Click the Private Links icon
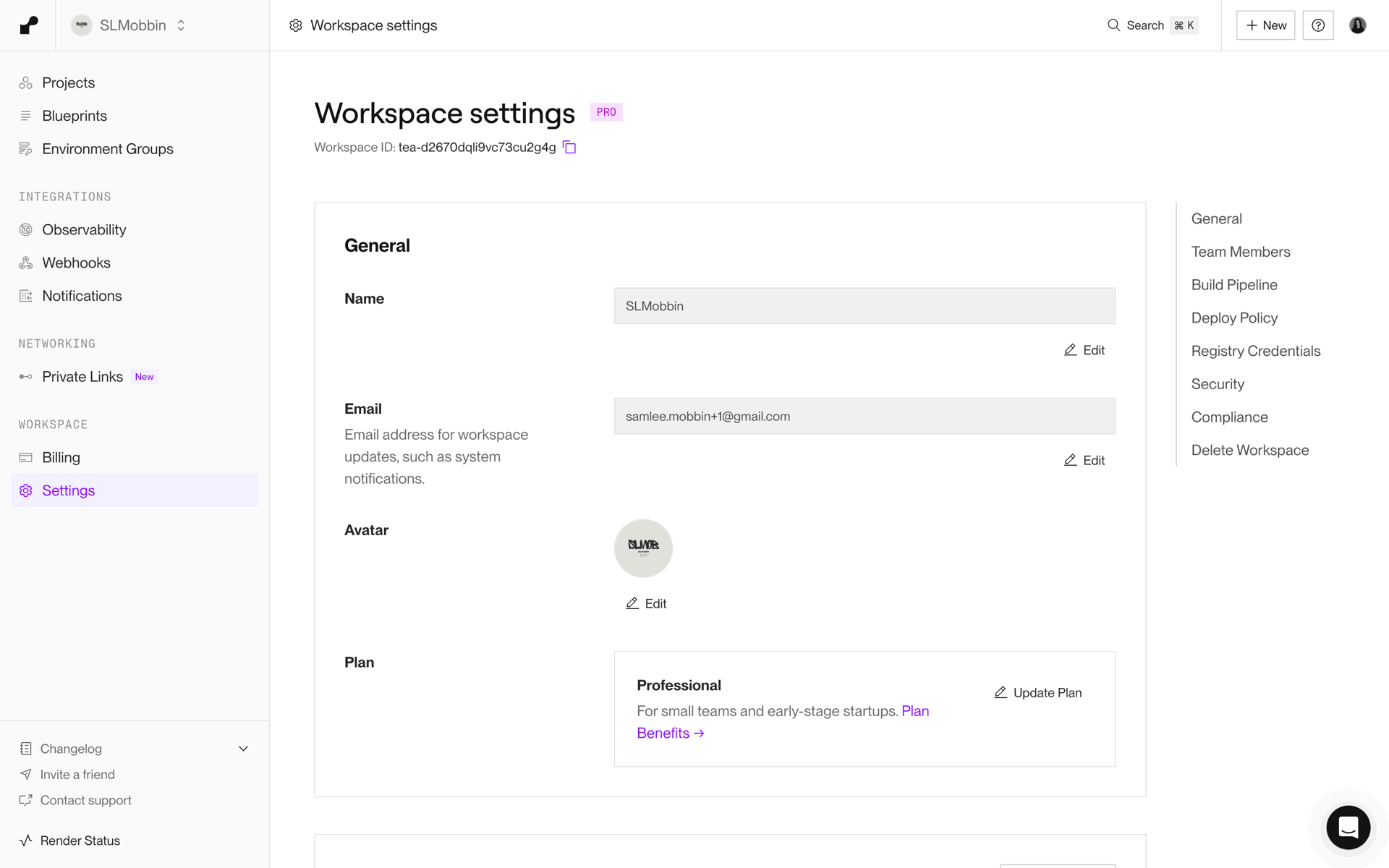 pos(26,377)
